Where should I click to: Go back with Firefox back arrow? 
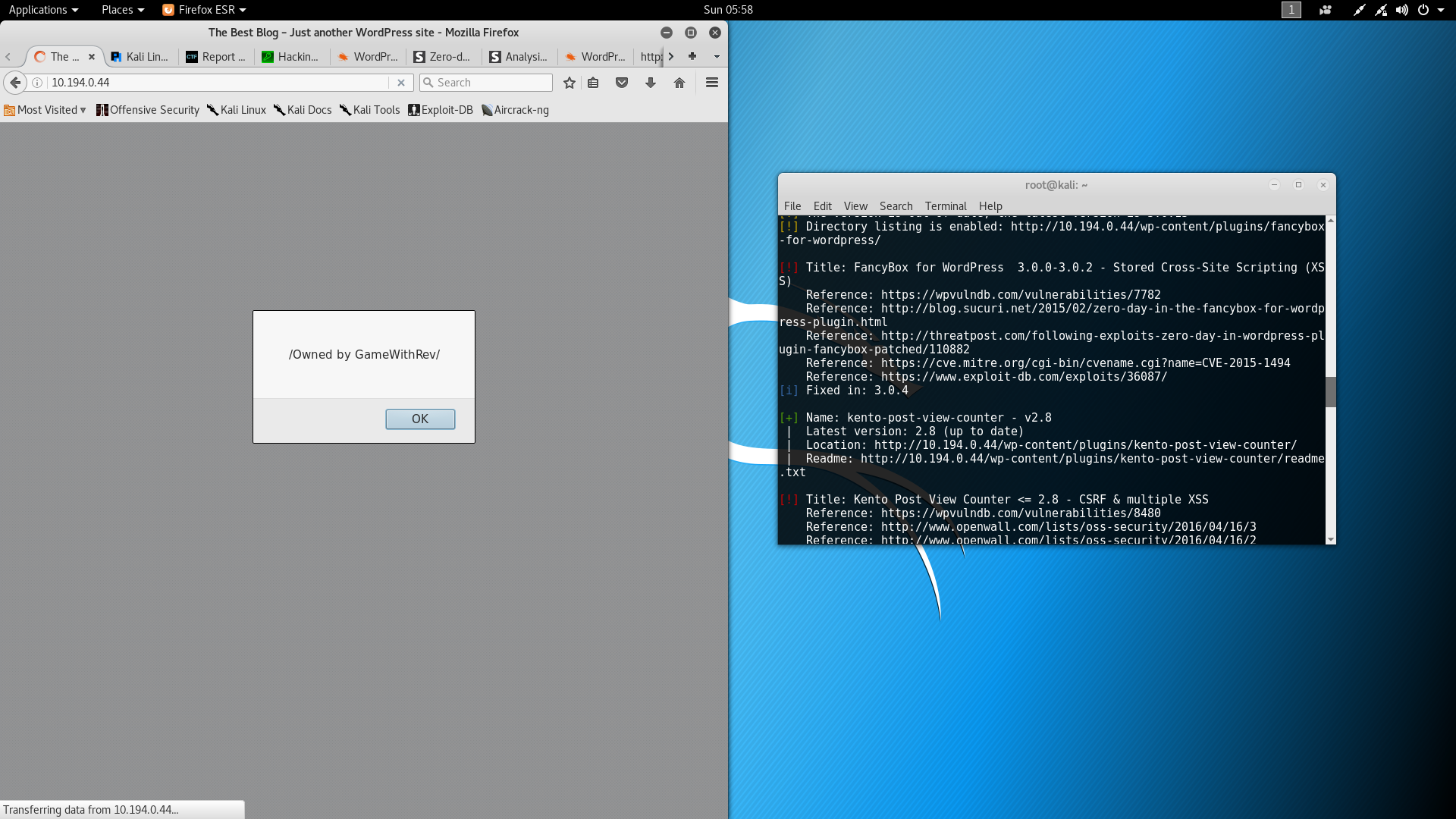[15, 83]
